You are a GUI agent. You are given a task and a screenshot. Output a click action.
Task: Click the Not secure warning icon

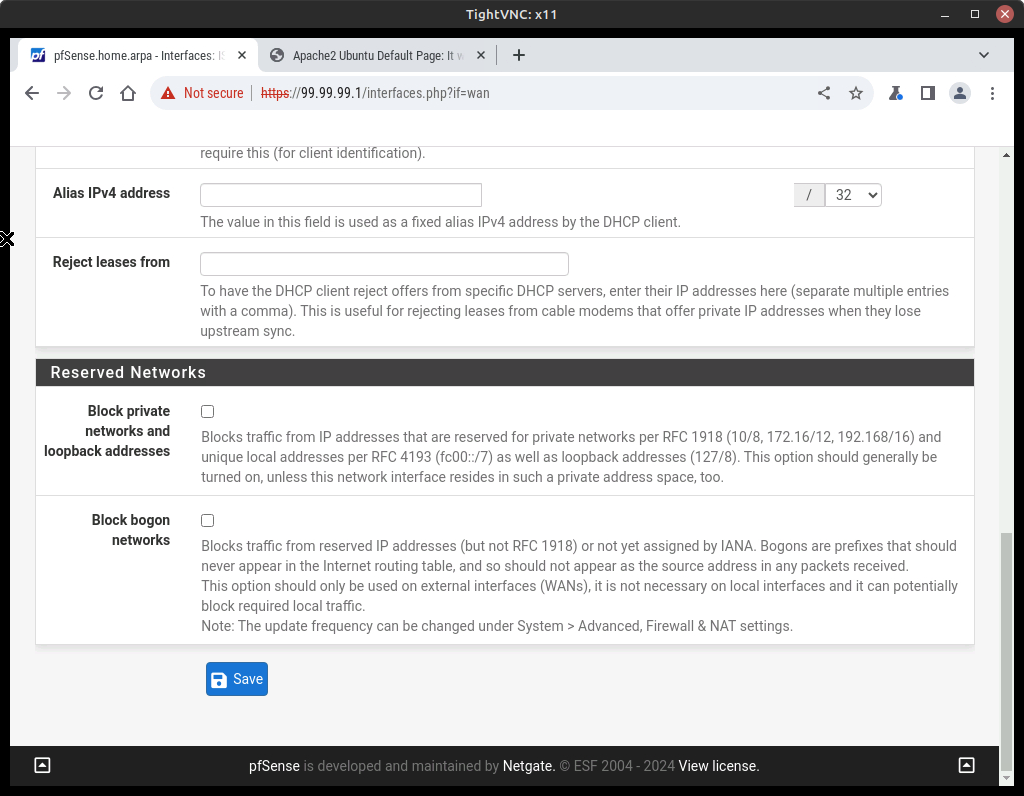tap(168, 93)
